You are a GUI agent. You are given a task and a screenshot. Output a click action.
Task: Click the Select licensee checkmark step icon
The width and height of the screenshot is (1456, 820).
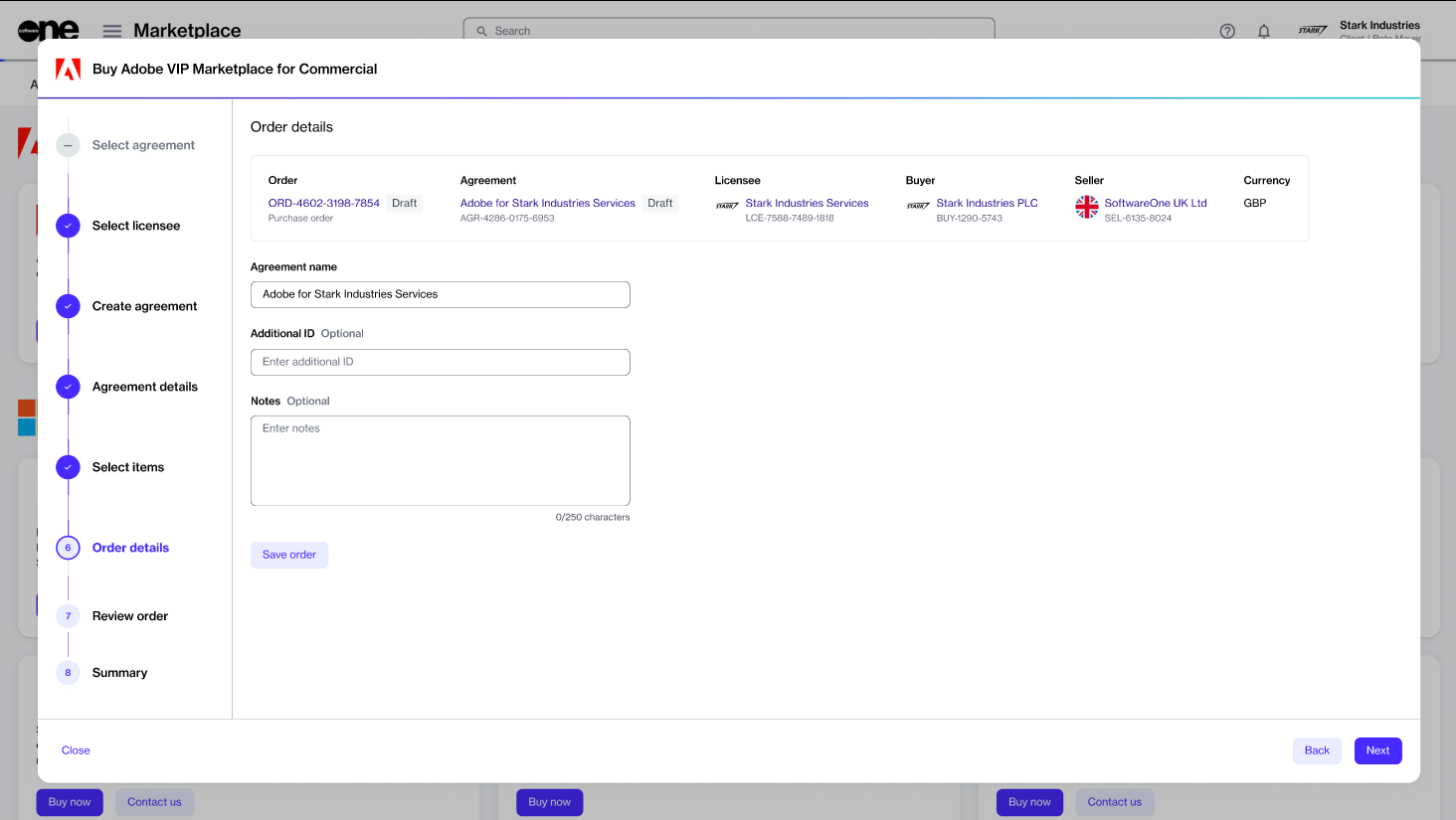point(68,226)
